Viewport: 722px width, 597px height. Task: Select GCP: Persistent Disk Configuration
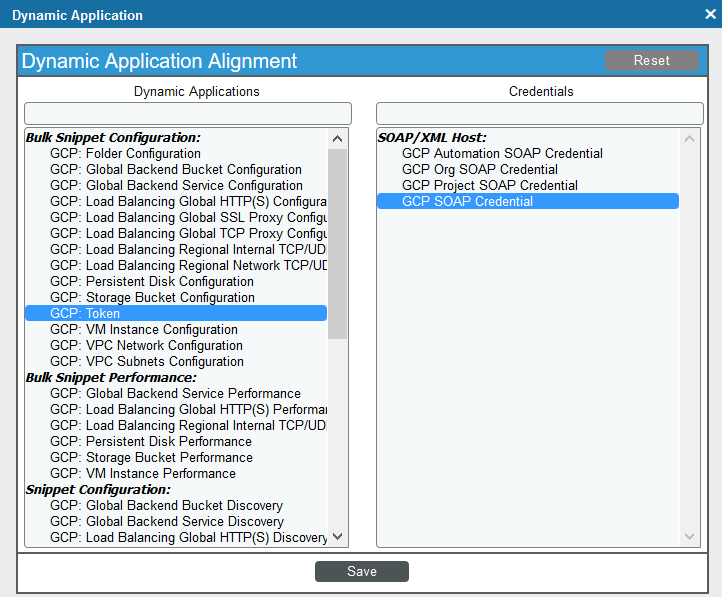point(176,281)
